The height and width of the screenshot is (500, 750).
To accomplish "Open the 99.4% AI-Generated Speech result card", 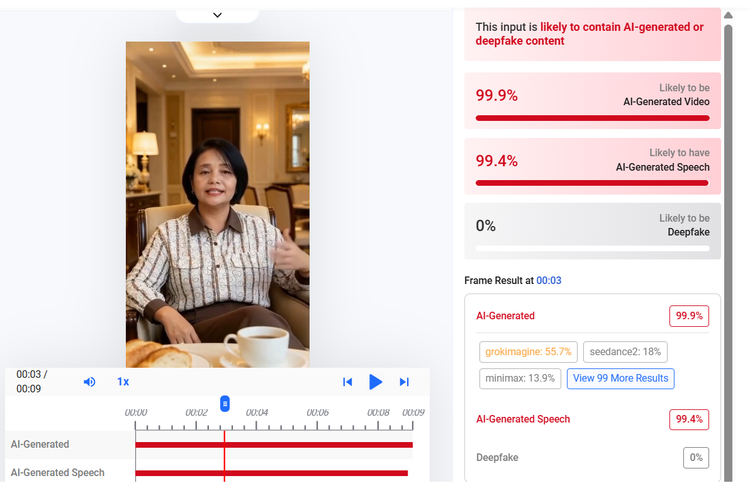I will (592, 166).
